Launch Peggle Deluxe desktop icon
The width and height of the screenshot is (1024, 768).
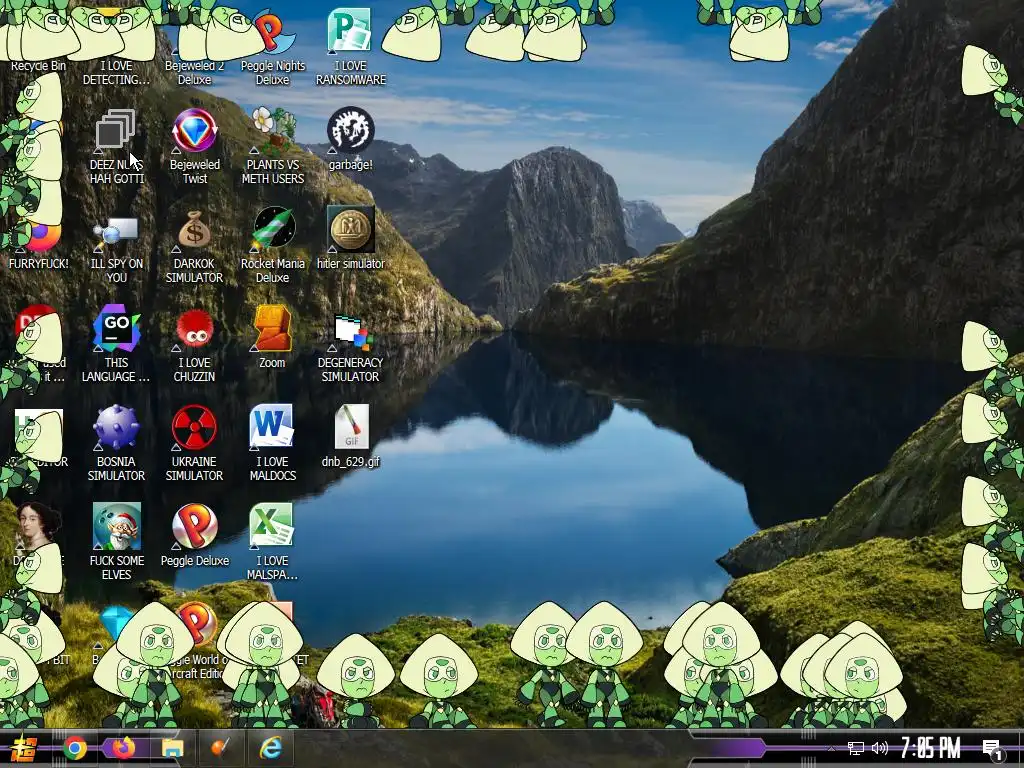[195, 536]
